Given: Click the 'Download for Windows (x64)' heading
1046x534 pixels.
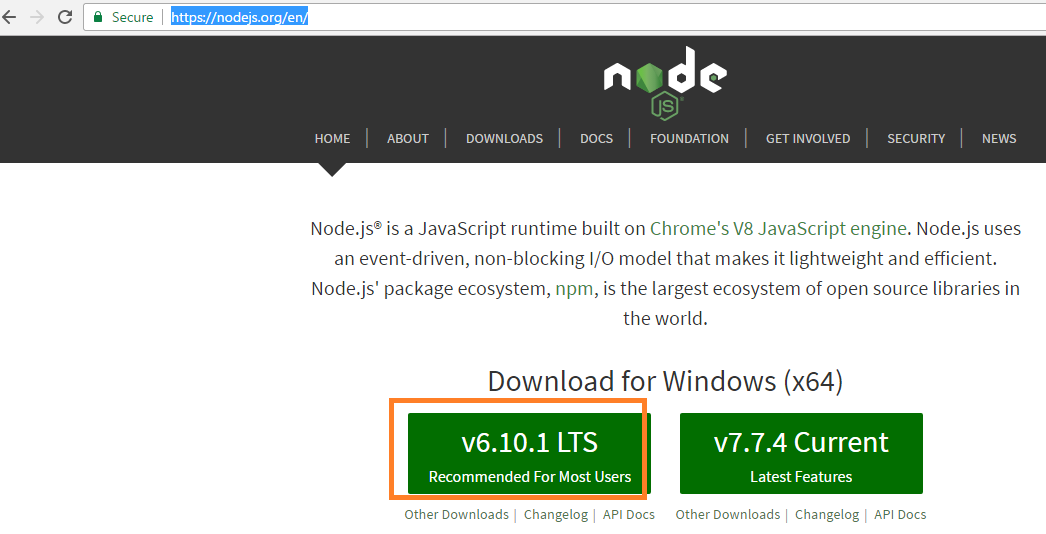Looking at the screenshot, I should click(665, 381).
